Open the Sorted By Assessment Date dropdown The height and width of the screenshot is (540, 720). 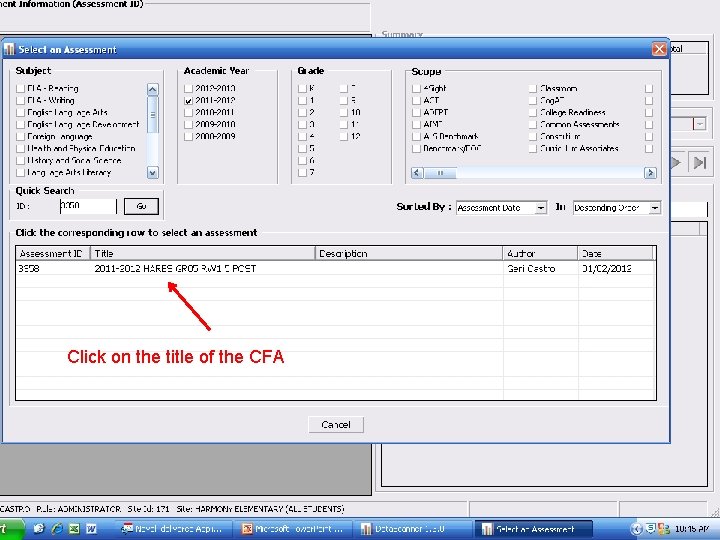click(541, 208)
